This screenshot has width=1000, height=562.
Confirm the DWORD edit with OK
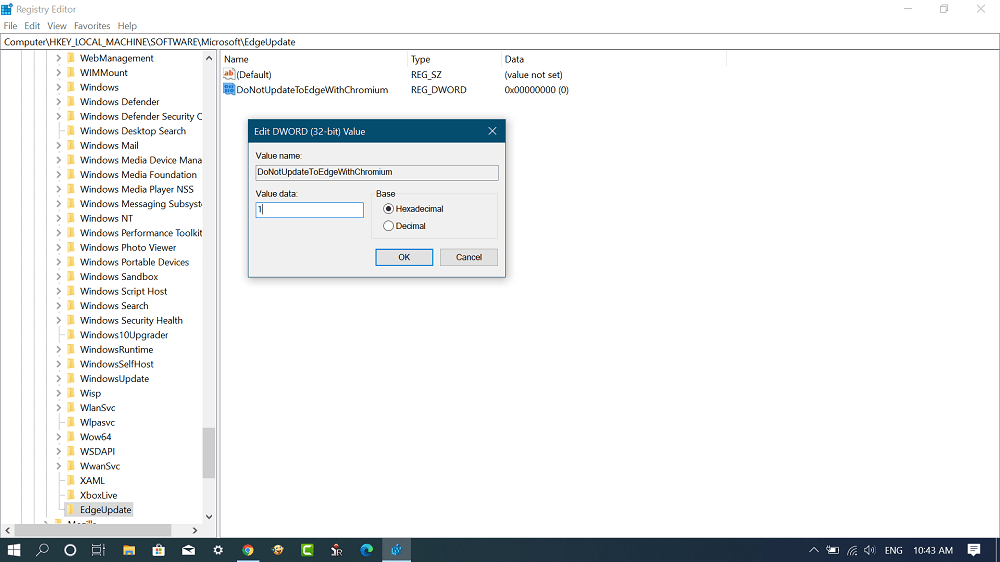(404, 257)
